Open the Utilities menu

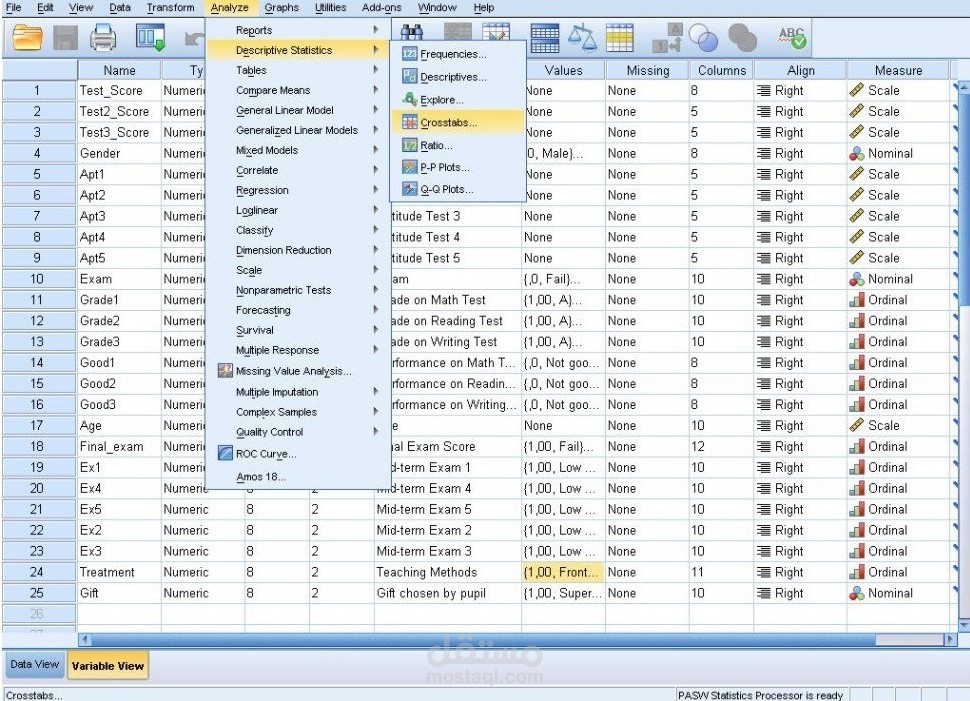[x=330, y=7]
